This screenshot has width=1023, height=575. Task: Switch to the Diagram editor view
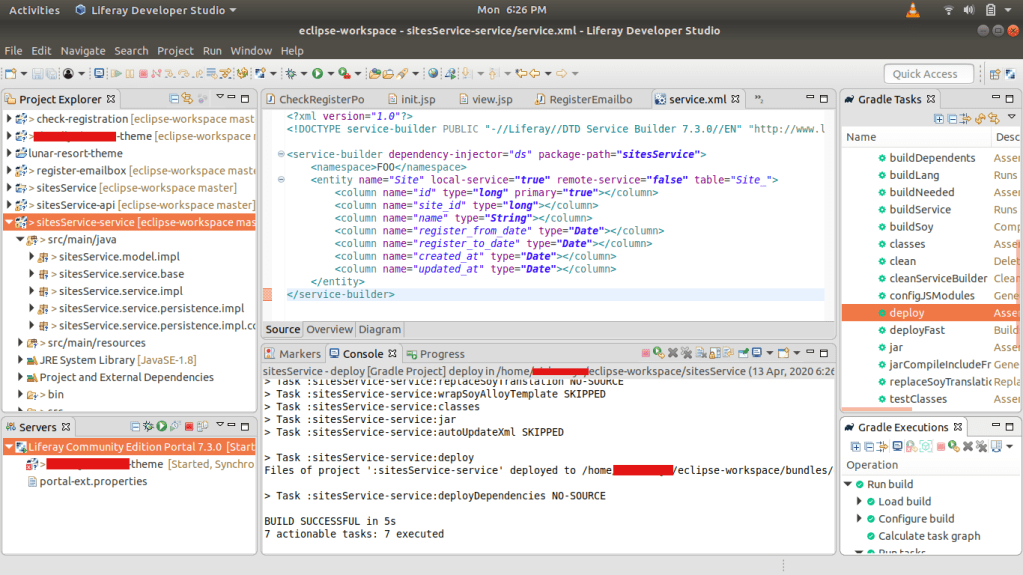(x=379, y=329)
